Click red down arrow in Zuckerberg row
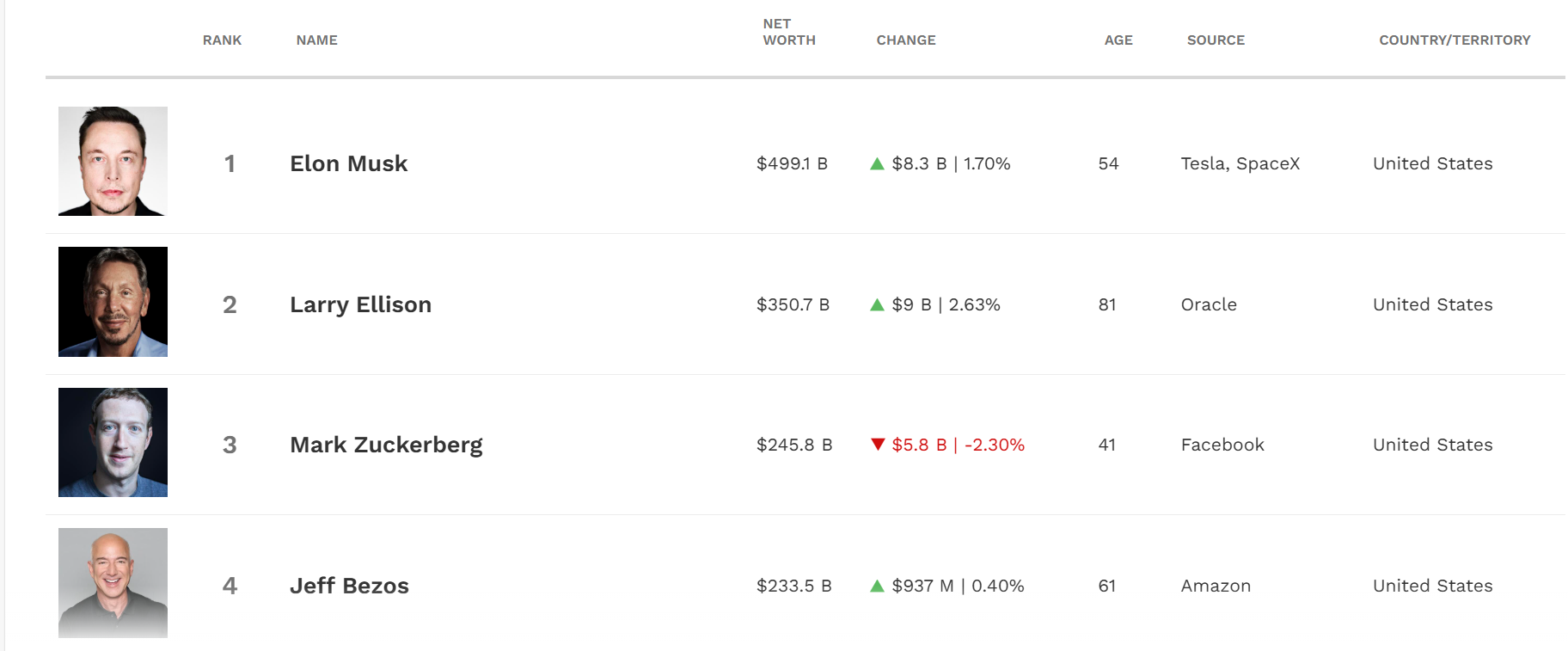This screenshot has width=1568, height=651. (x=877, y=445)
